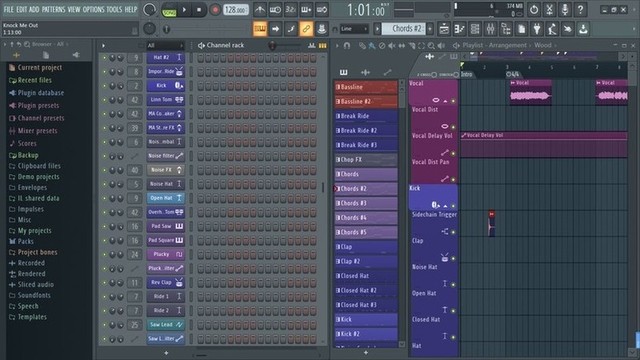Image resolution: width=640 pixels, height=360 pixels.
Task: Toggle the metronome icon
Action: click(260, 9)
